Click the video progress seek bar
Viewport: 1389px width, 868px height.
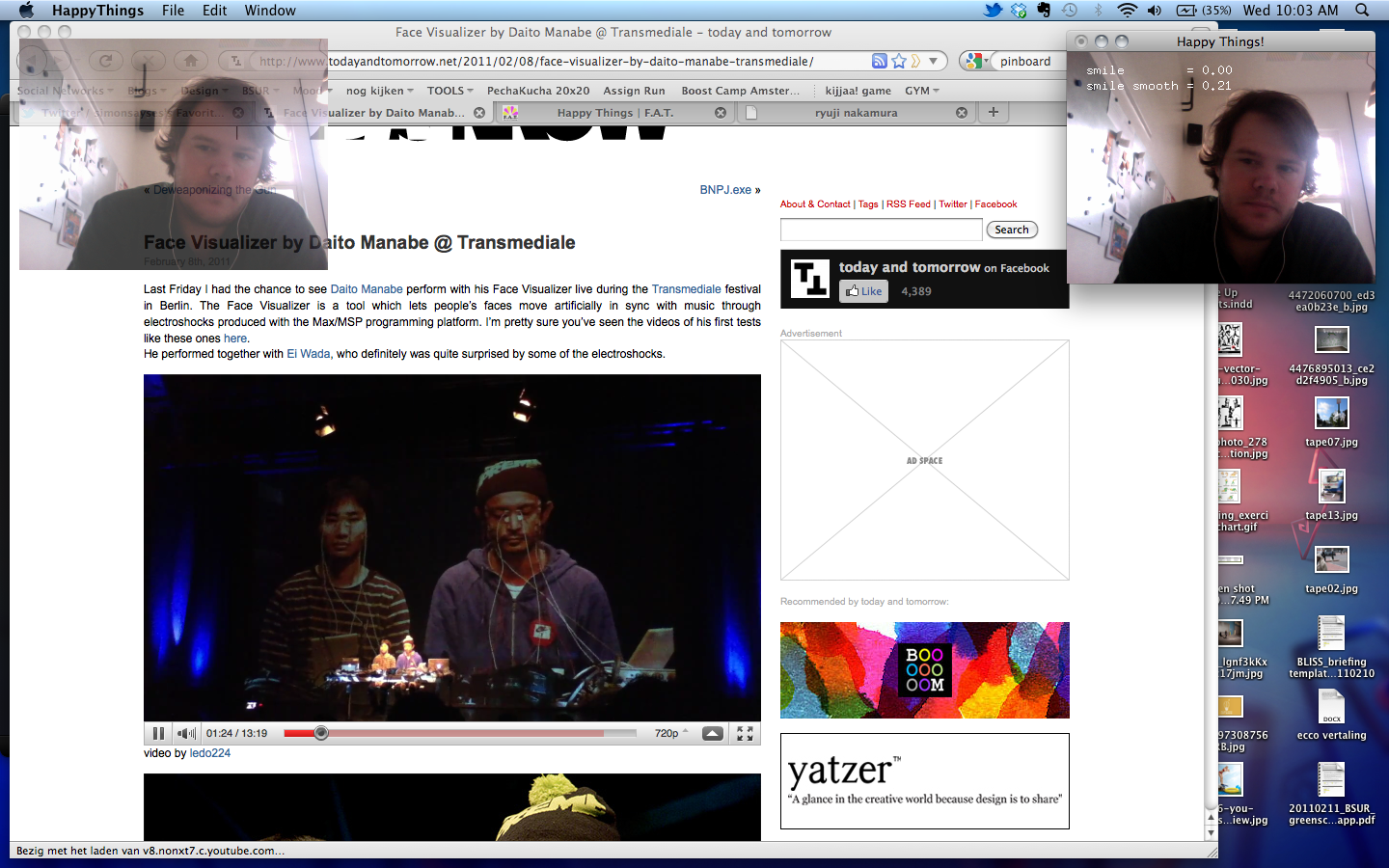click(460, 734)
